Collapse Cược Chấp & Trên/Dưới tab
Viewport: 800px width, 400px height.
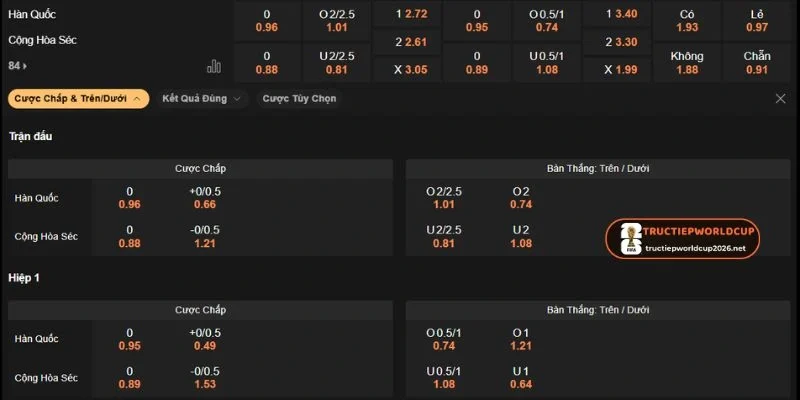coord(79,99)
